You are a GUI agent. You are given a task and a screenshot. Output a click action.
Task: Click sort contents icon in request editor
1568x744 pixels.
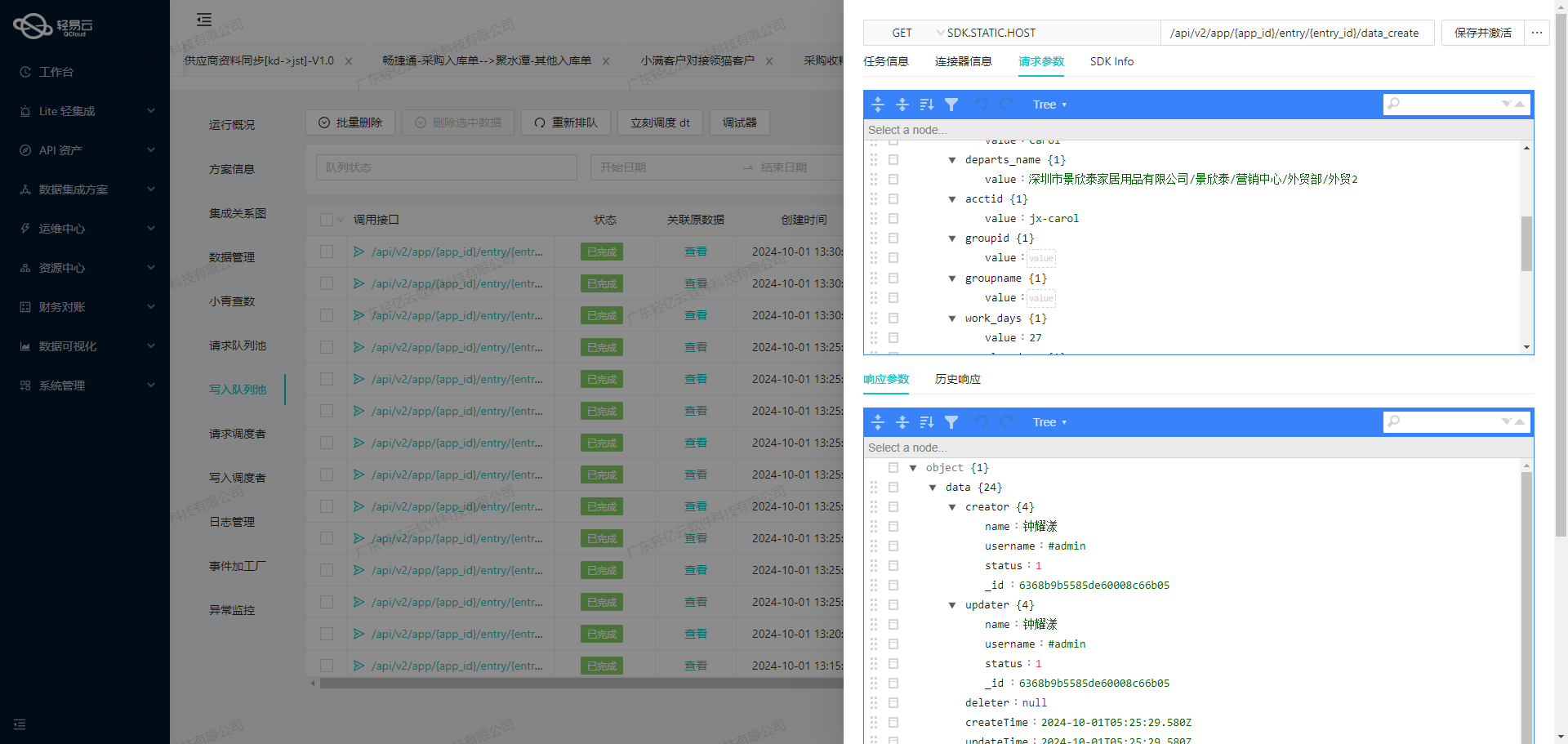tap(927, 105)
